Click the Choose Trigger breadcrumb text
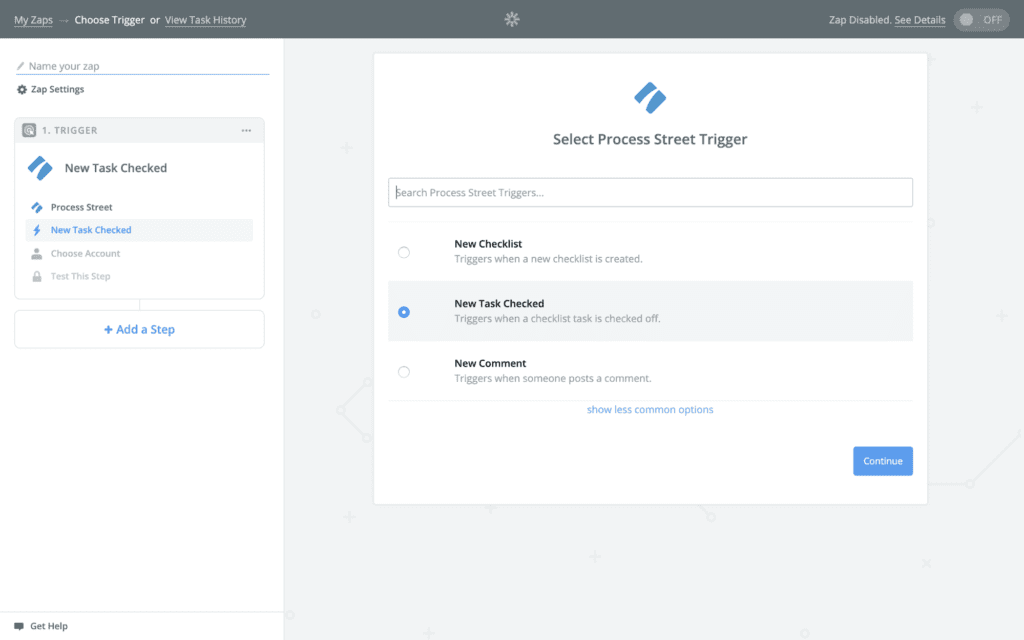Image resolution: width=1024 pixels, height=640 pixels. 109,20
